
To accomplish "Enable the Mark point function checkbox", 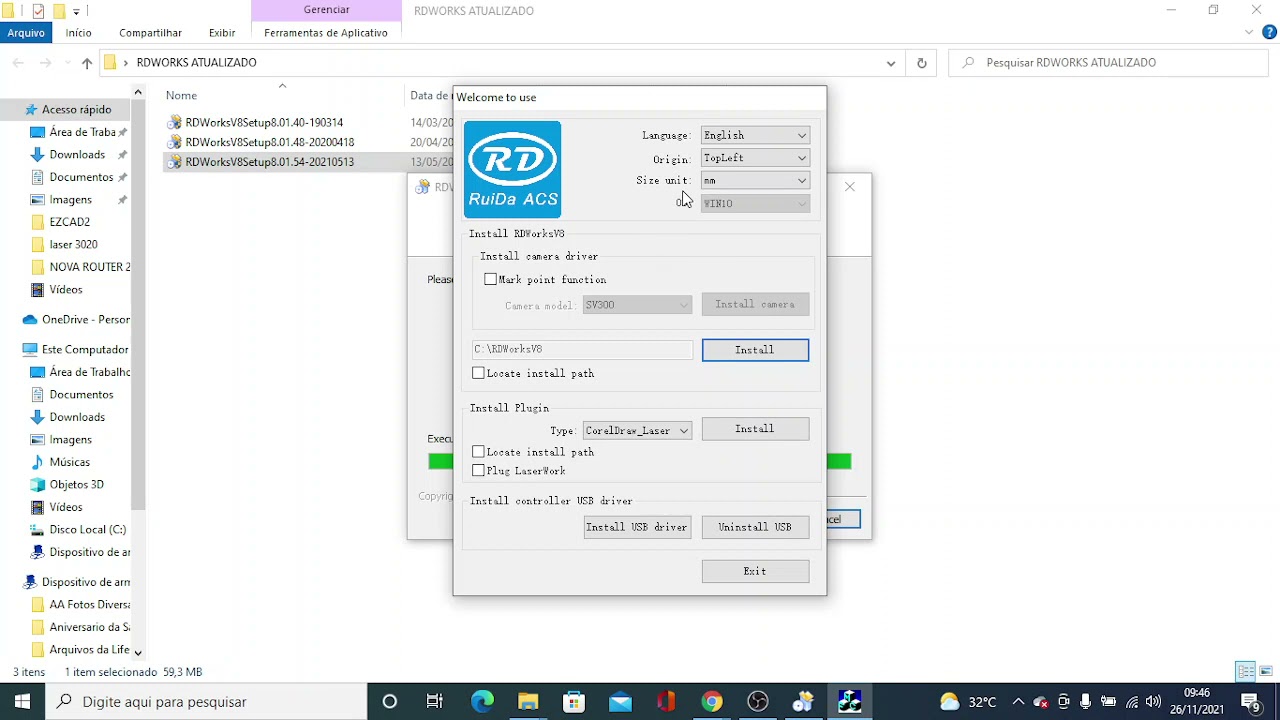I will tap(490, 280).
